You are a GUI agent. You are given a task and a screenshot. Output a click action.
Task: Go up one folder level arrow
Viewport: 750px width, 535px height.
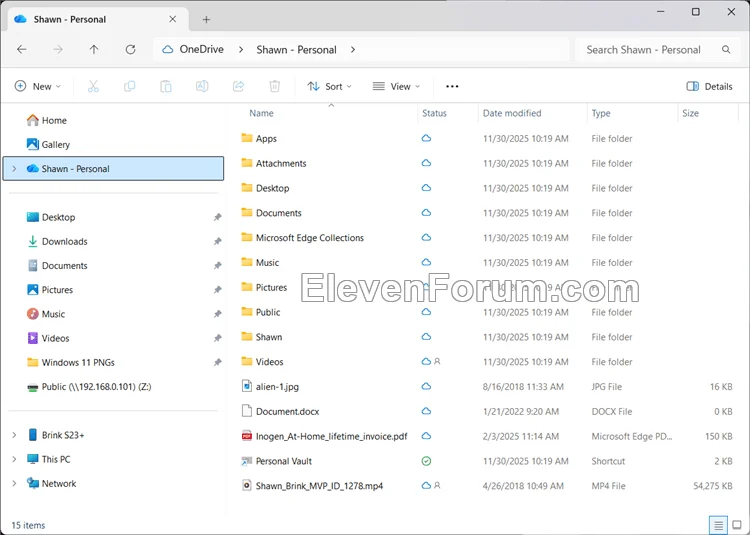coord(94,50)
